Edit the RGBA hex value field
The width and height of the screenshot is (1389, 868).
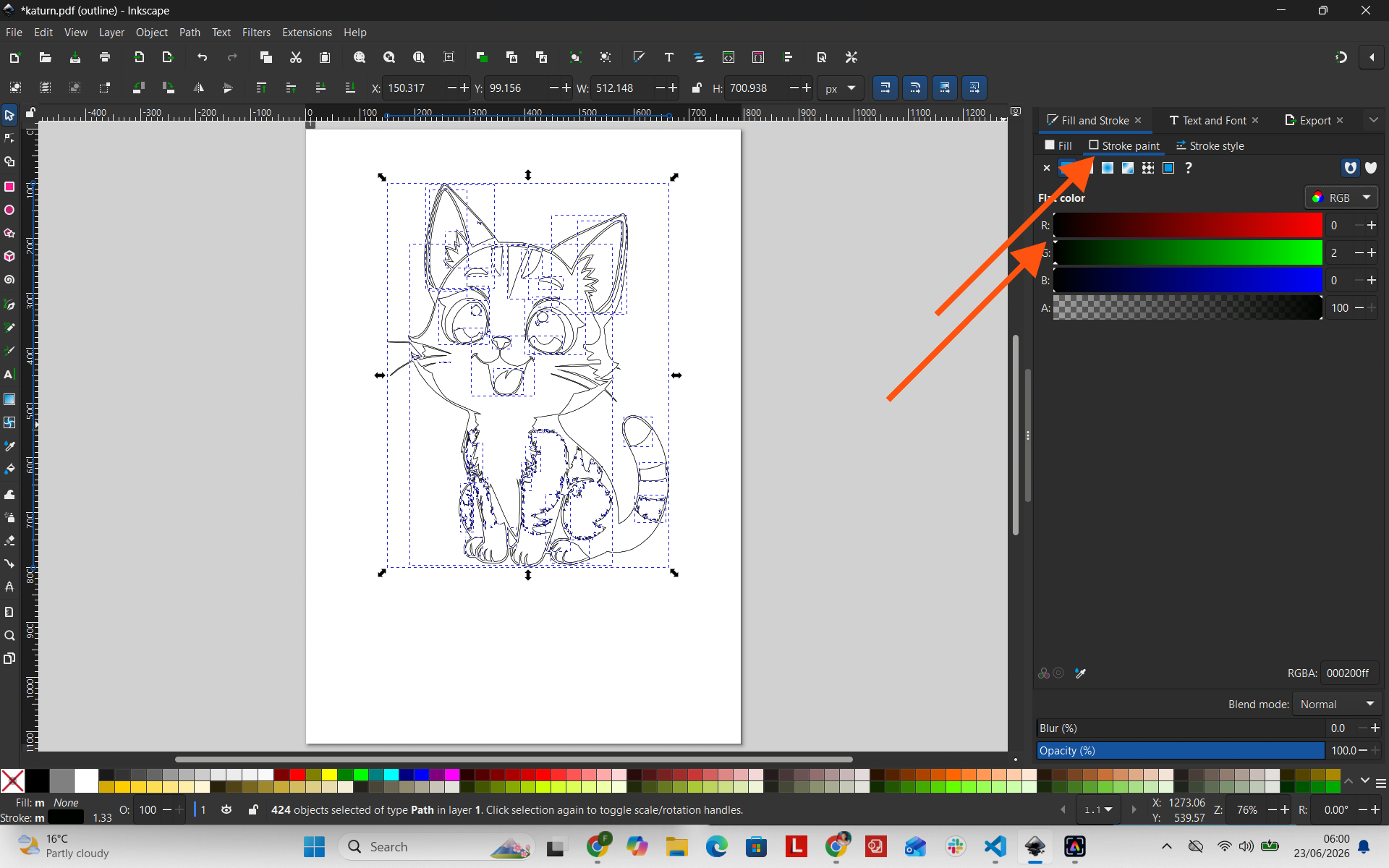click(1348, 673)
